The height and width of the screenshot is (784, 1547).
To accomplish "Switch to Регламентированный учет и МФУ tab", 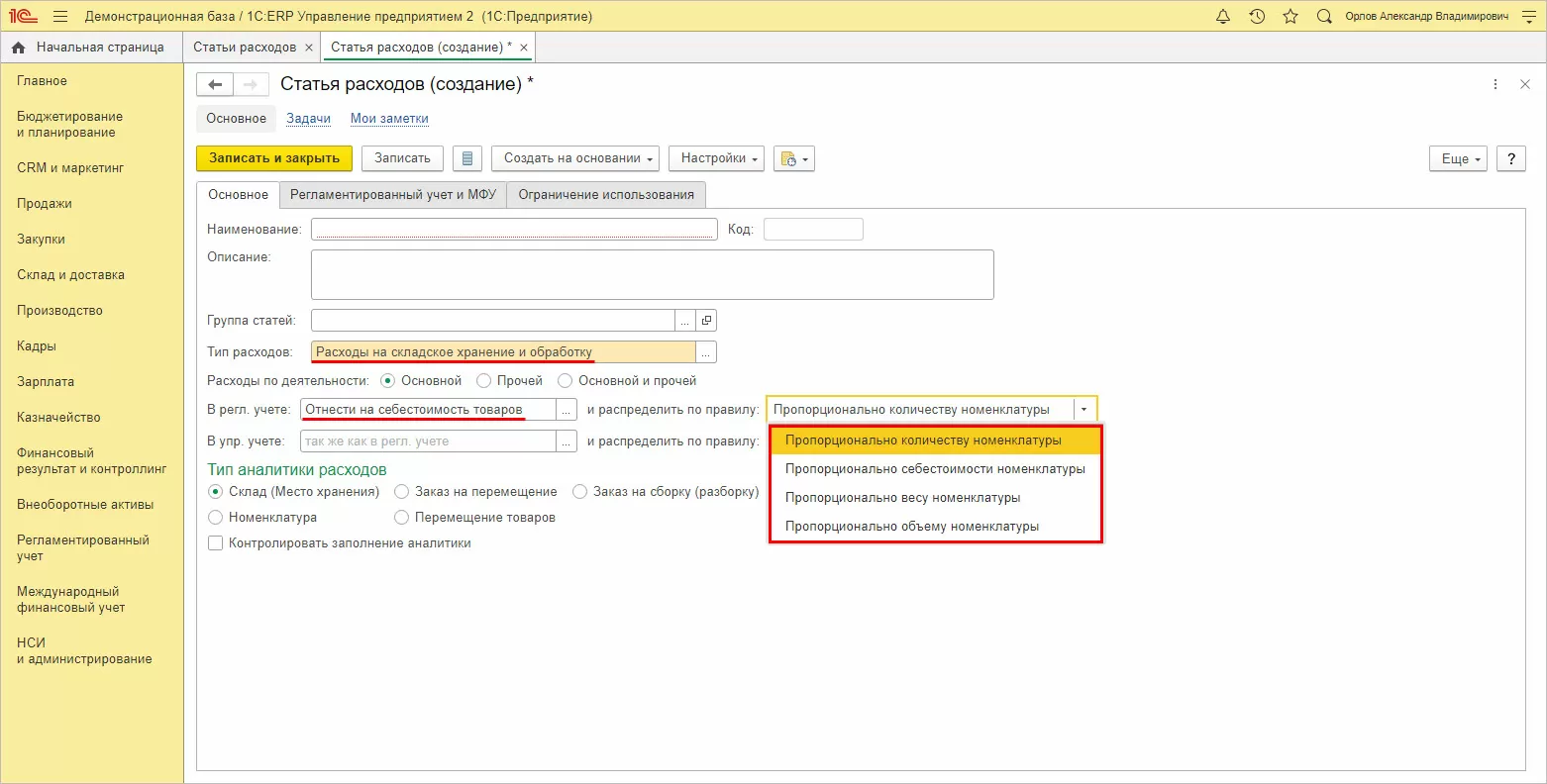I will tap(393, 195).
